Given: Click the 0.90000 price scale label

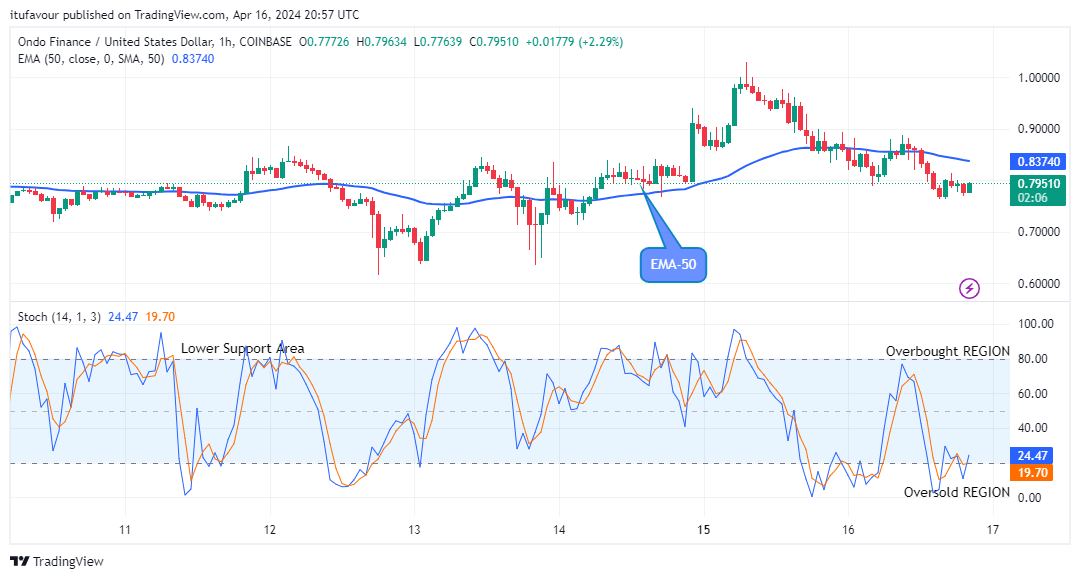Looking at the screenshot, I should click(x=1039, y=129).
